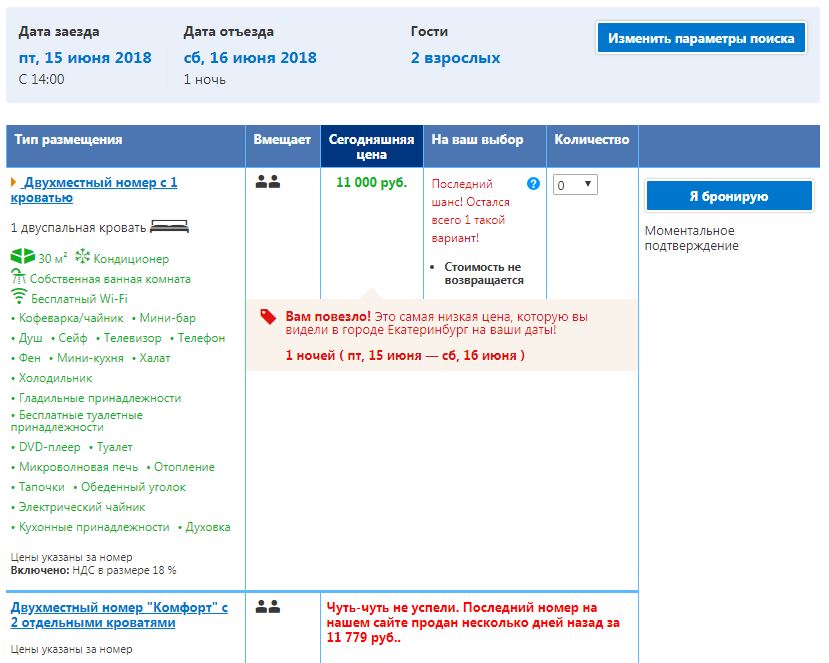This screenshot has height=663, width=829.
Task: Click the 2 взрослых guests value
Action: coord(455,57)
